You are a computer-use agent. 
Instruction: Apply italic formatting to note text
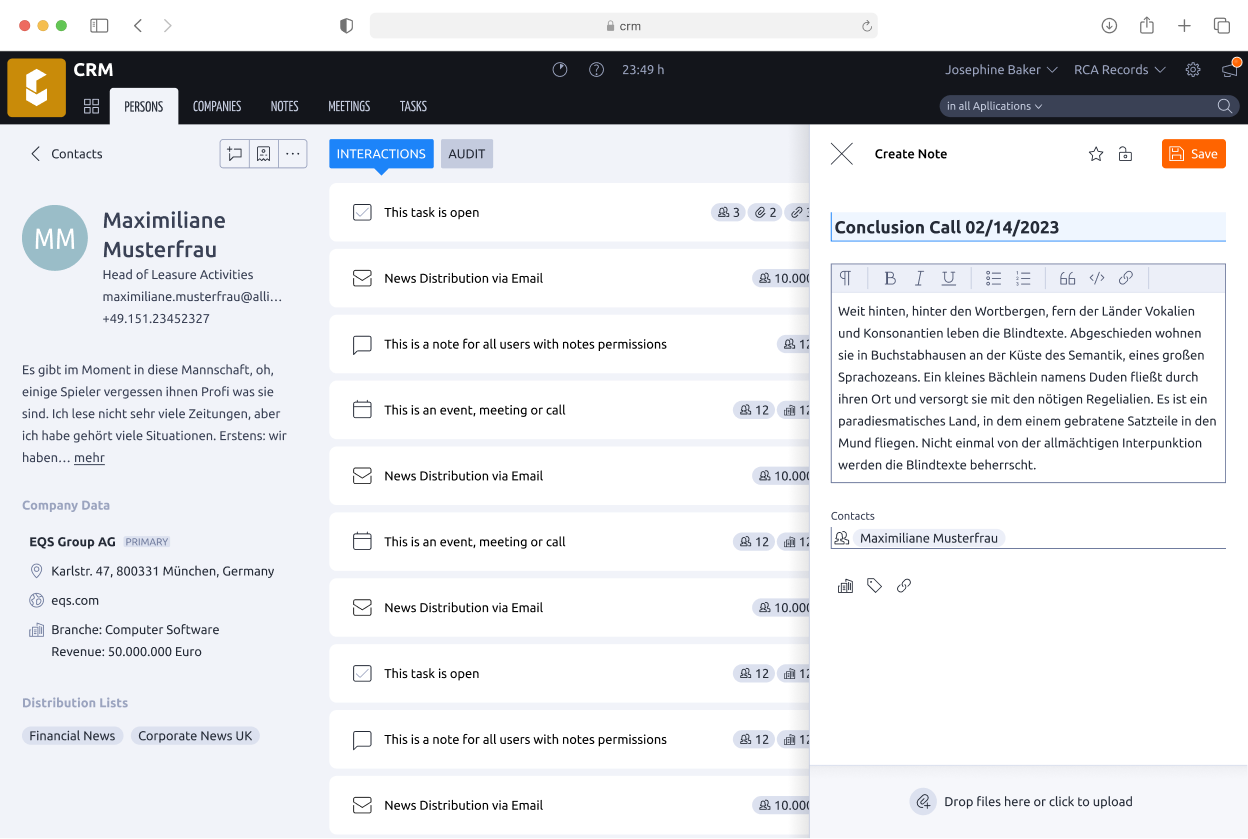(919, 278)
